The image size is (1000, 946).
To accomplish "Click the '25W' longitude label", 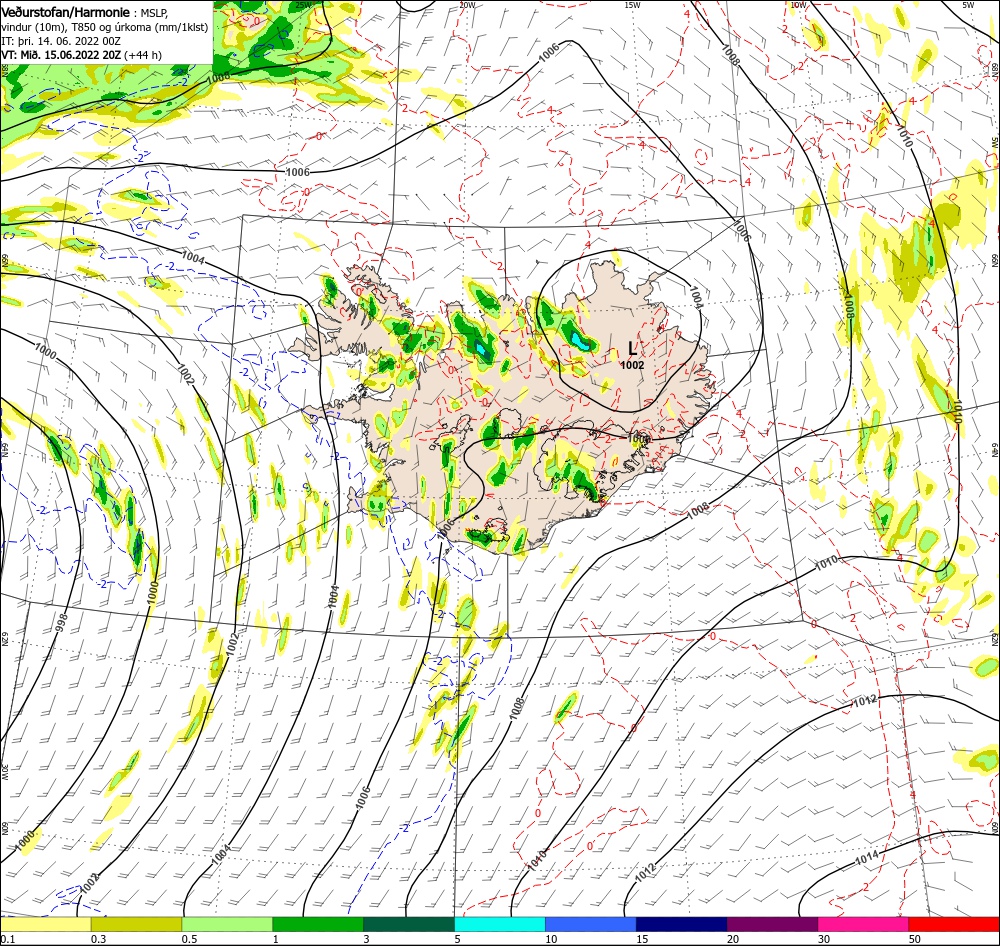I will (304, 5).
